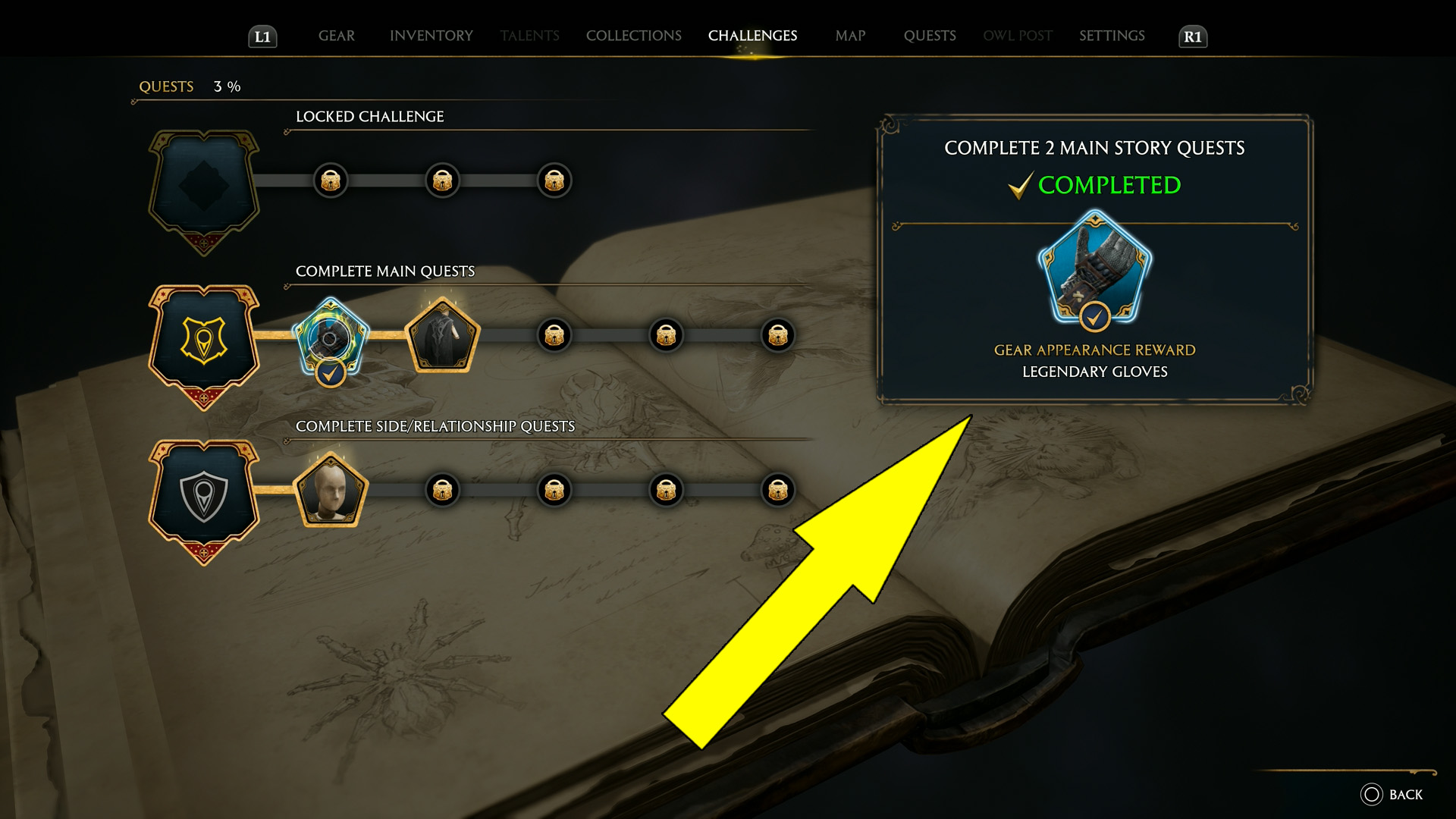
Task: Select the cloak reward in Main Quests
Action: pos(443,335)
